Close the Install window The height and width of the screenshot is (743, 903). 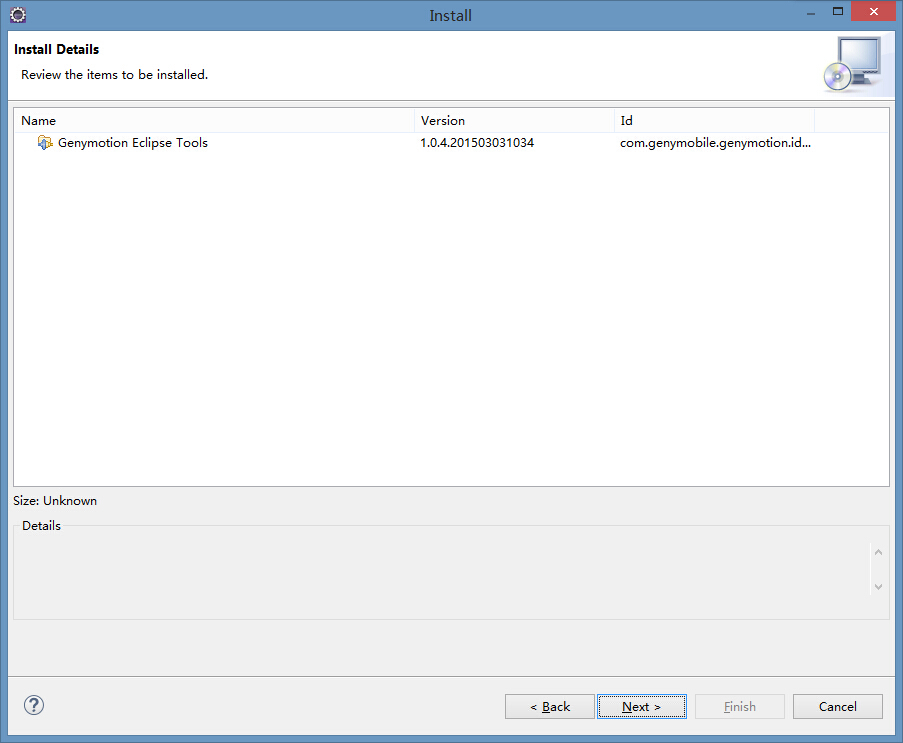[874, 12]
